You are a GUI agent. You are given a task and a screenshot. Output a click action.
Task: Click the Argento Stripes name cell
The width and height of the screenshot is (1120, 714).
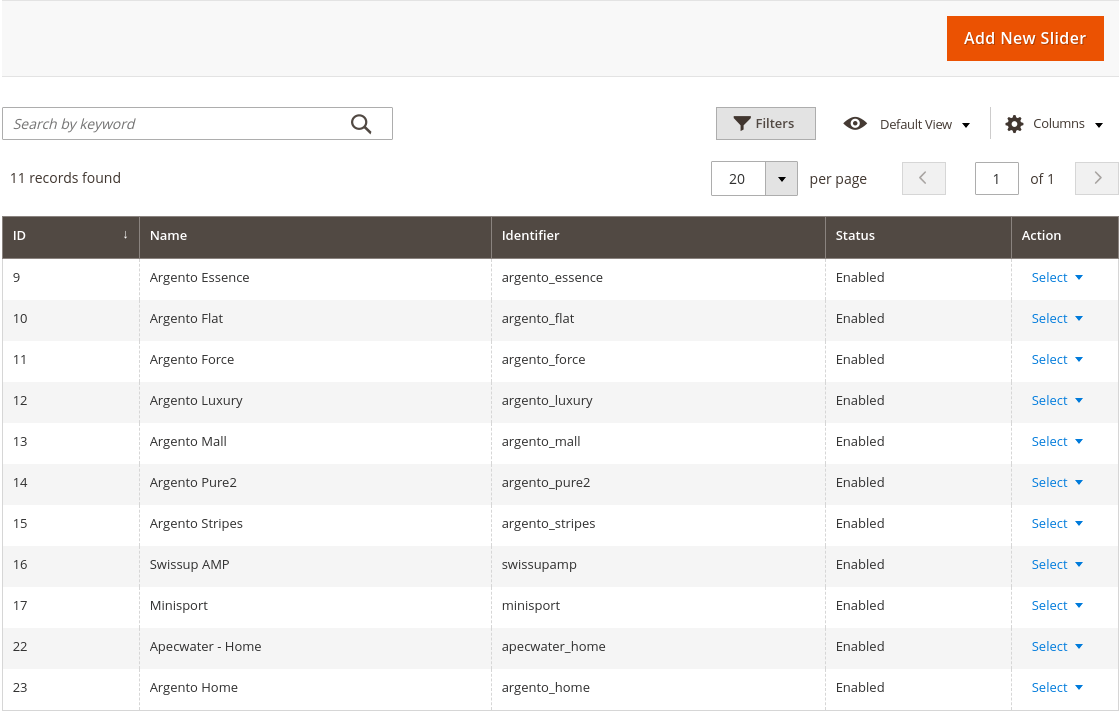pos(316,524)
